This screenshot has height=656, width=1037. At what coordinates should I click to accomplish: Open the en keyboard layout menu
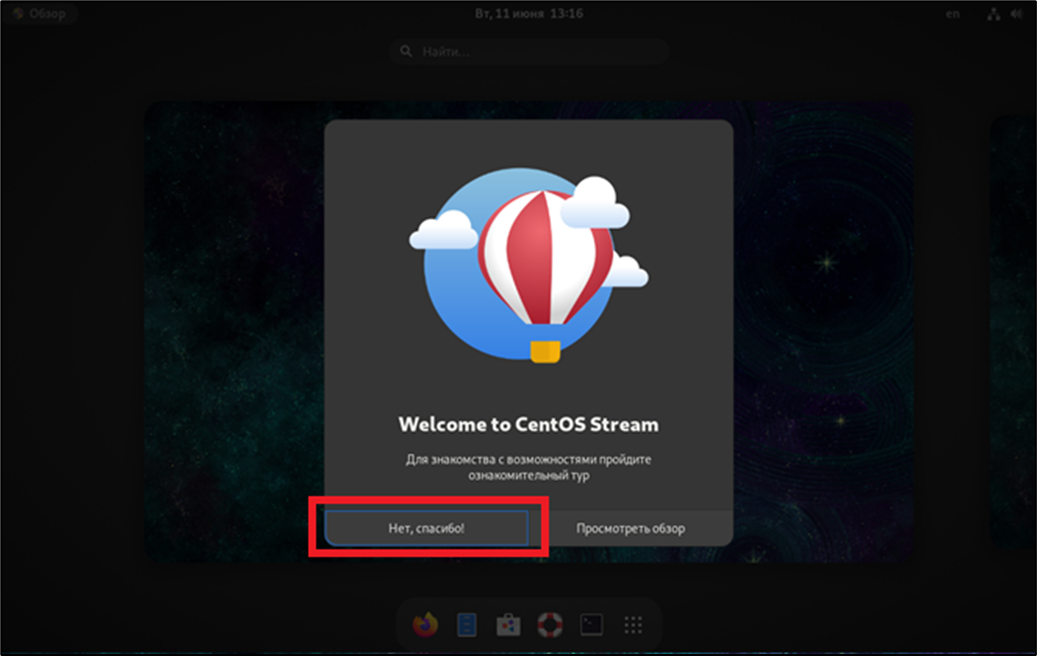(x=952, y=13)
